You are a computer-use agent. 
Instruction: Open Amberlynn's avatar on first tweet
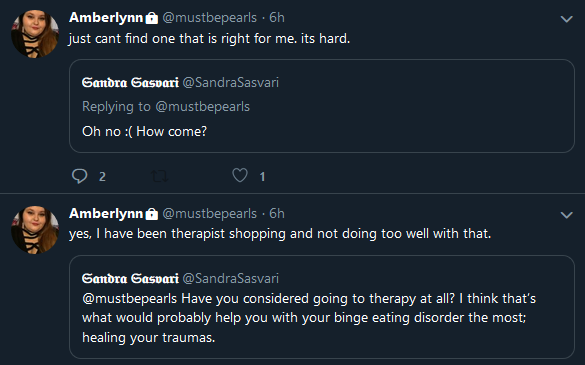[35, 34]
